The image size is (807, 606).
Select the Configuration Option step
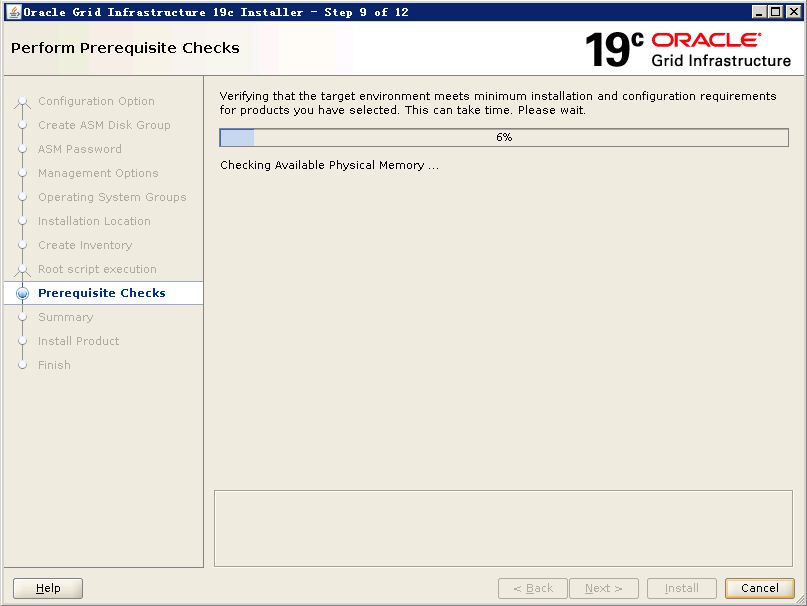coord(96,101)
